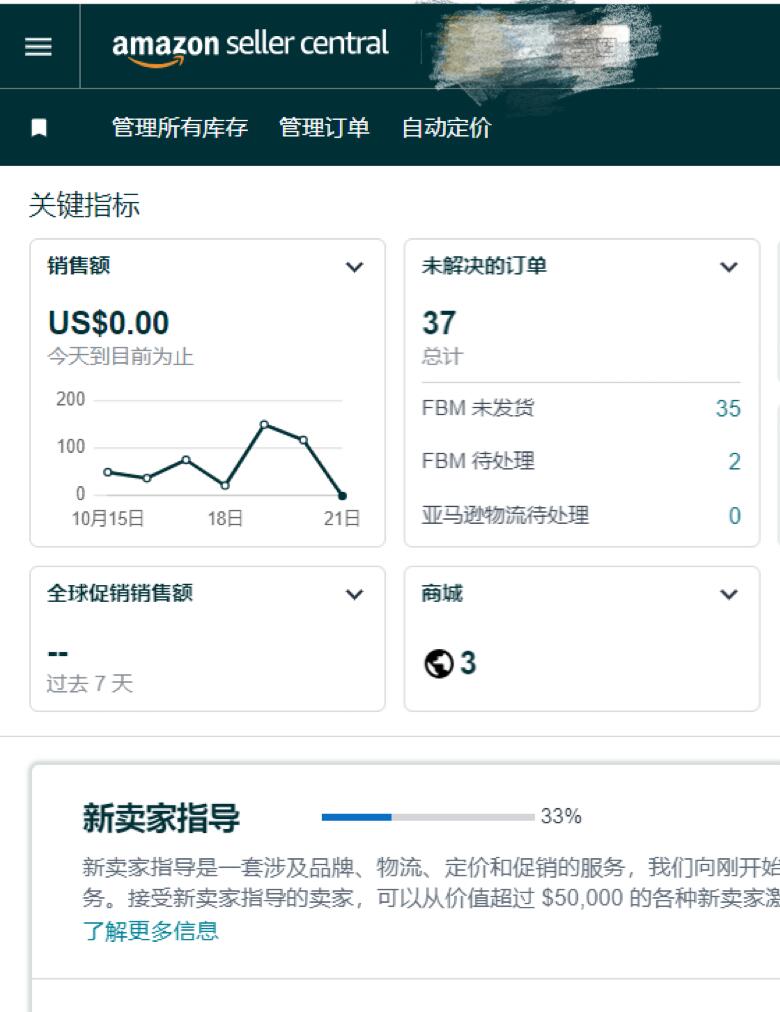
Task: Click the 18日 axis label
Action: [225, 518]
